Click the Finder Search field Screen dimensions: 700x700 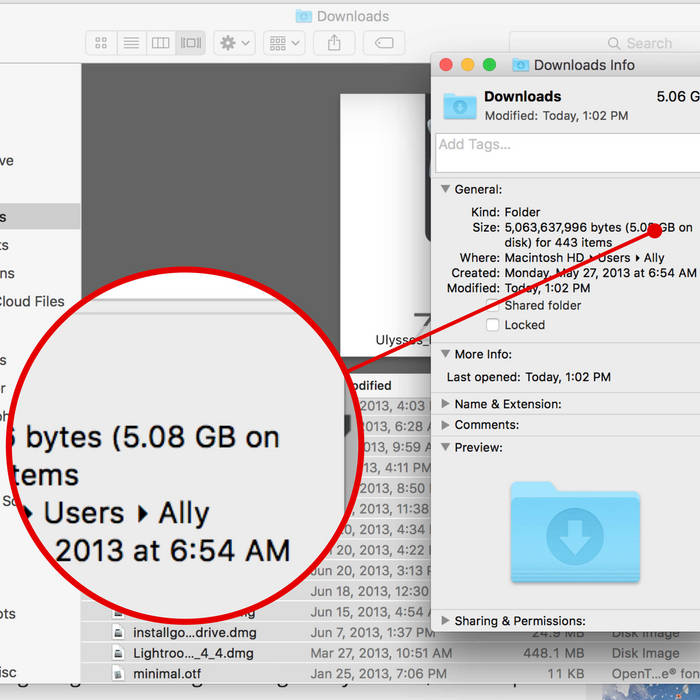[605, 43]
